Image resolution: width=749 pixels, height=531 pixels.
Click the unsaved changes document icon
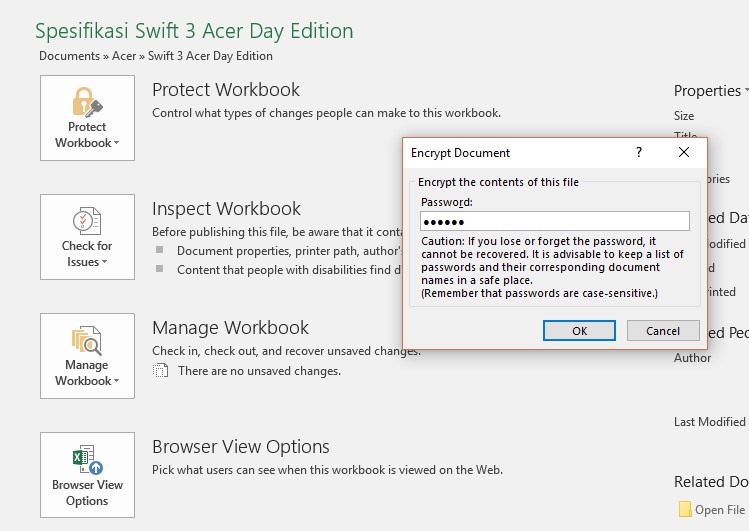(x=160, y=371)
